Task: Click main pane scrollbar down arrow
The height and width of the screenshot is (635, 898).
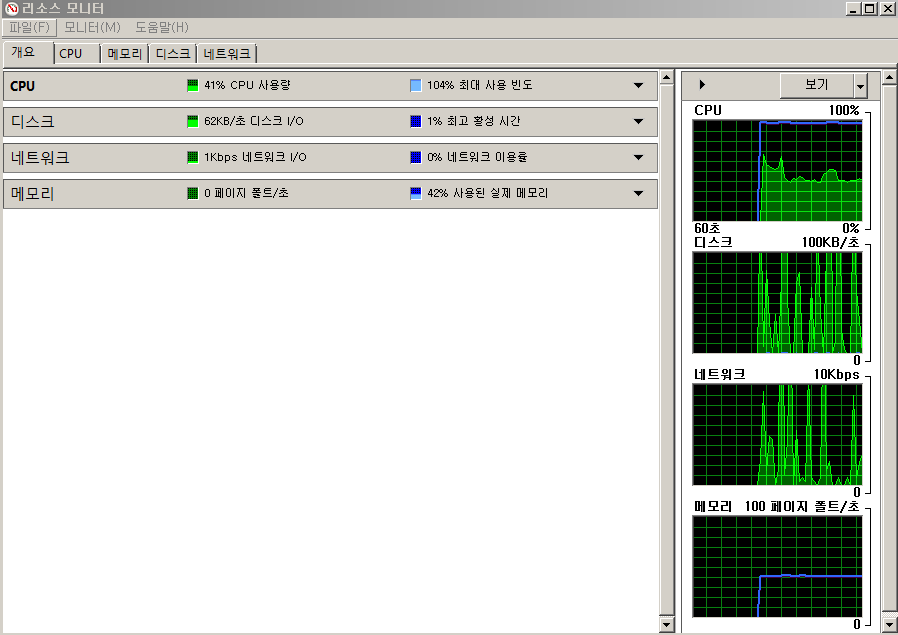Action: click(x=667, y=624)
